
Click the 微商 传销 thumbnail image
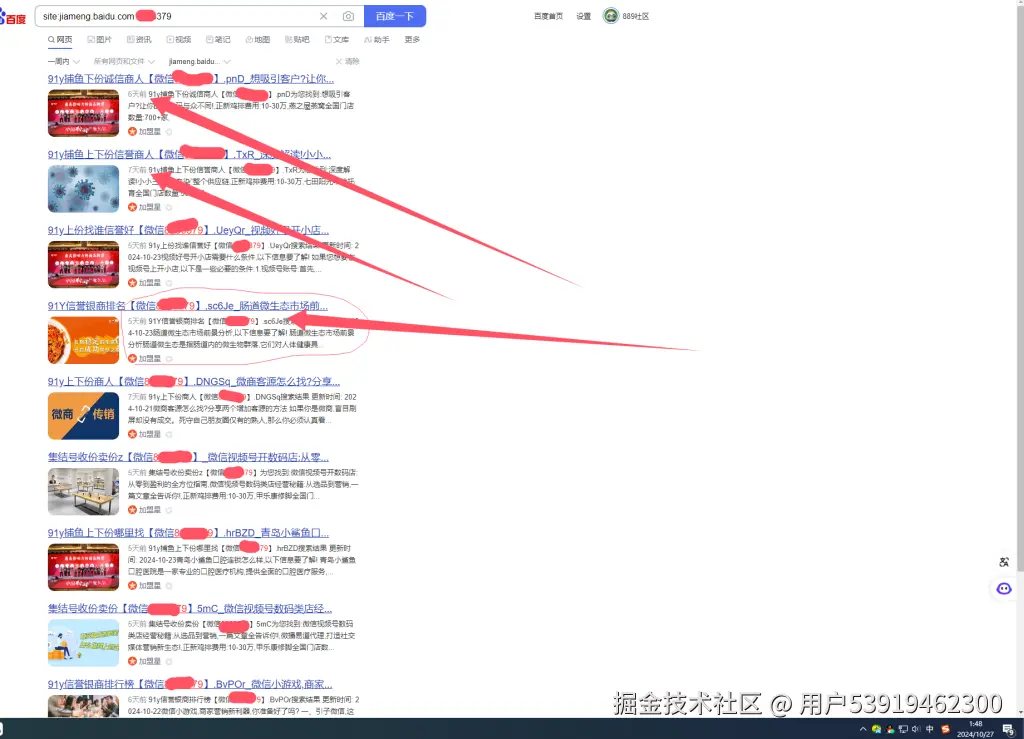(84, 416)
